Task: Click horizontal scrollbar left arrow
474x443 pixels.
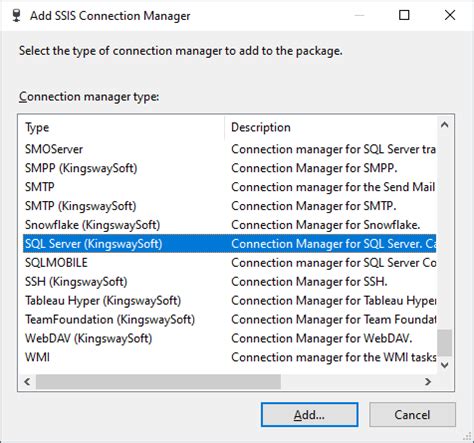Action: tap(28, 381)
